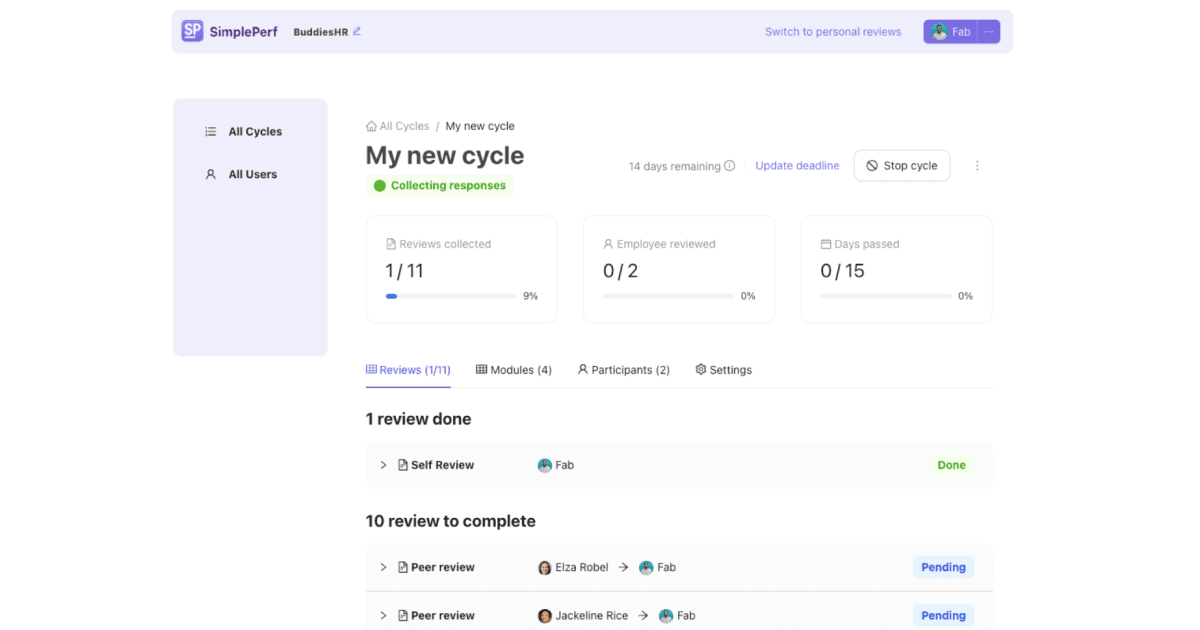Click the Stop cycle button
The width and height of the screenshot is (1200, 630).
[902, 166]
